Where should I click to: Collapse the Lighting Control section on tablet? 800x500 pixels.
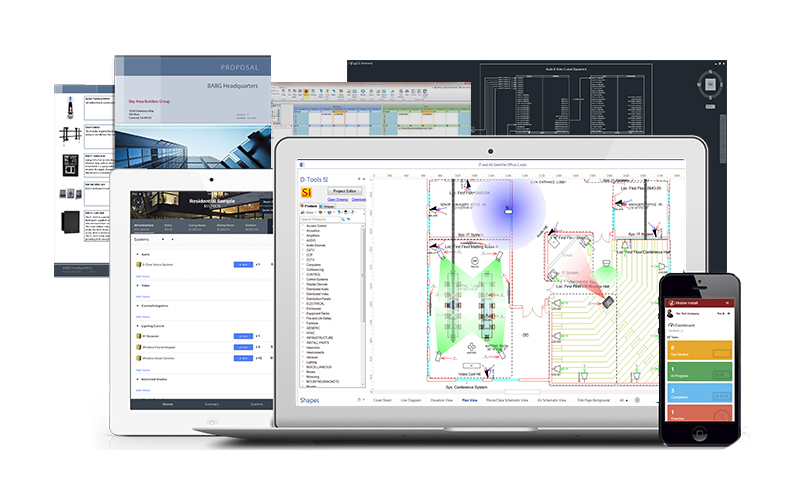pos(138,326)
